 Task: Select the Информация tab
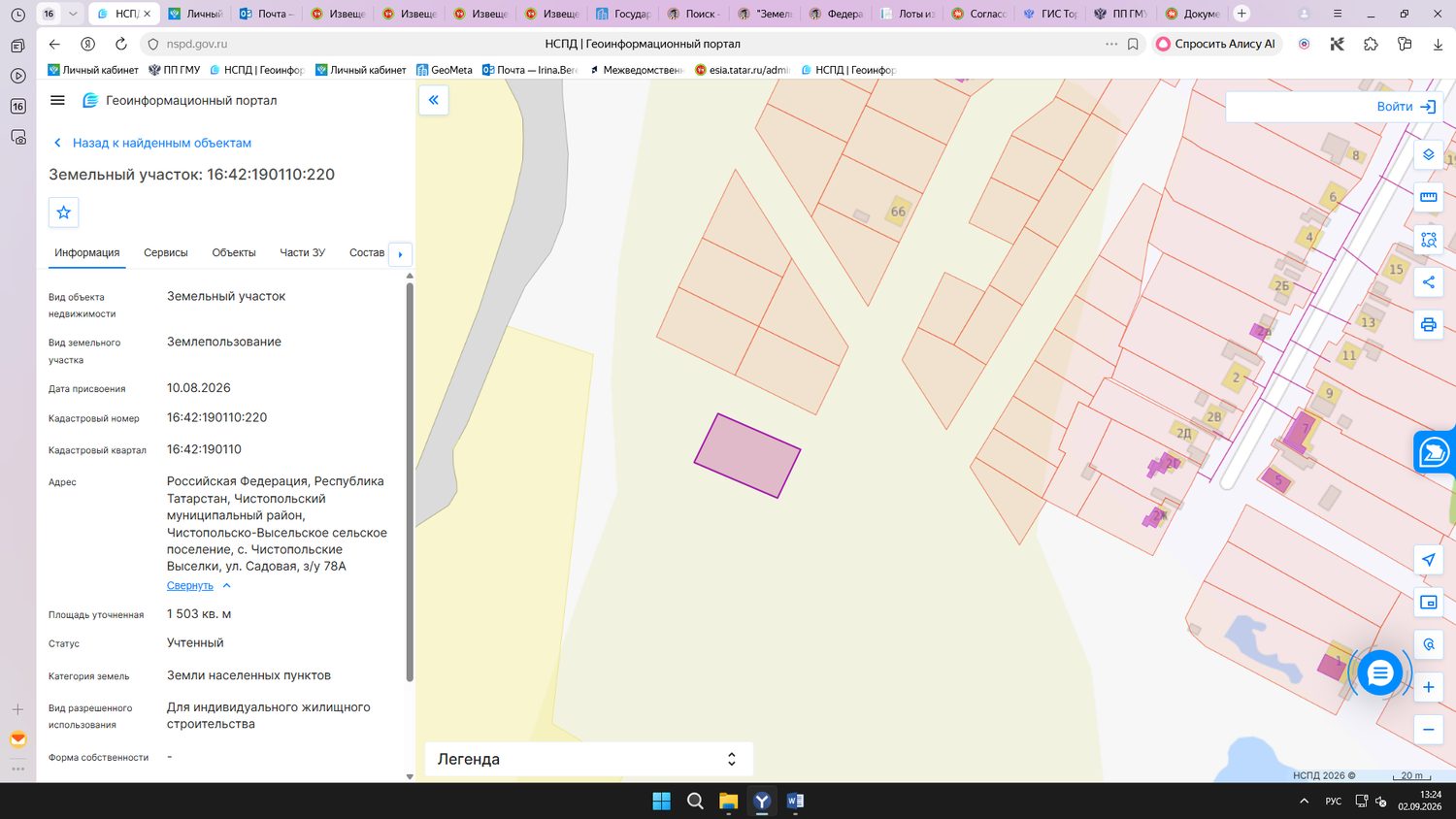pos(87,252)
